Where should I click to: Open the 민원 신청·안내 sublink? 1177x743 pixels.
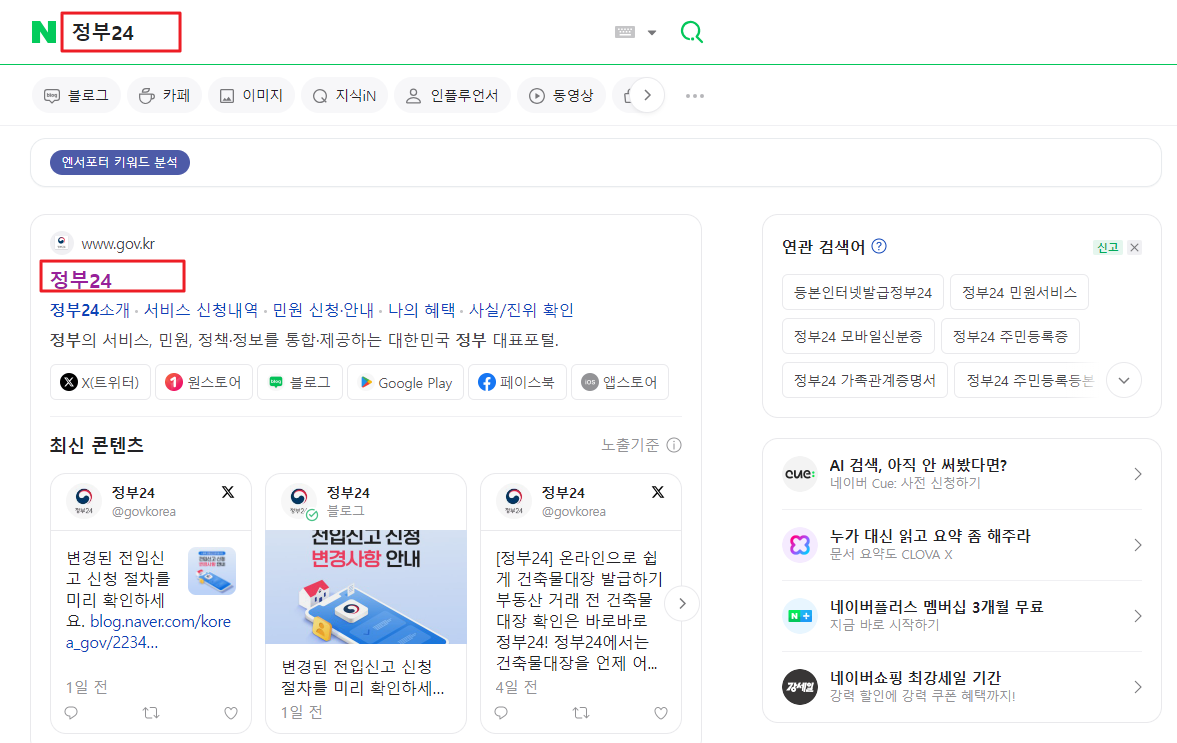[x=324, y=310]
